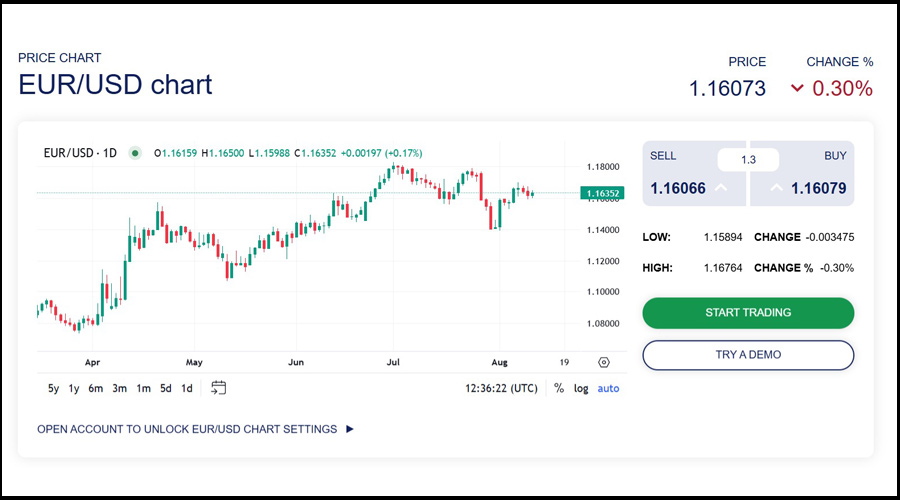Select the 6m time range
The height and width of the screenshot is (500, 900).
(95, 388)
